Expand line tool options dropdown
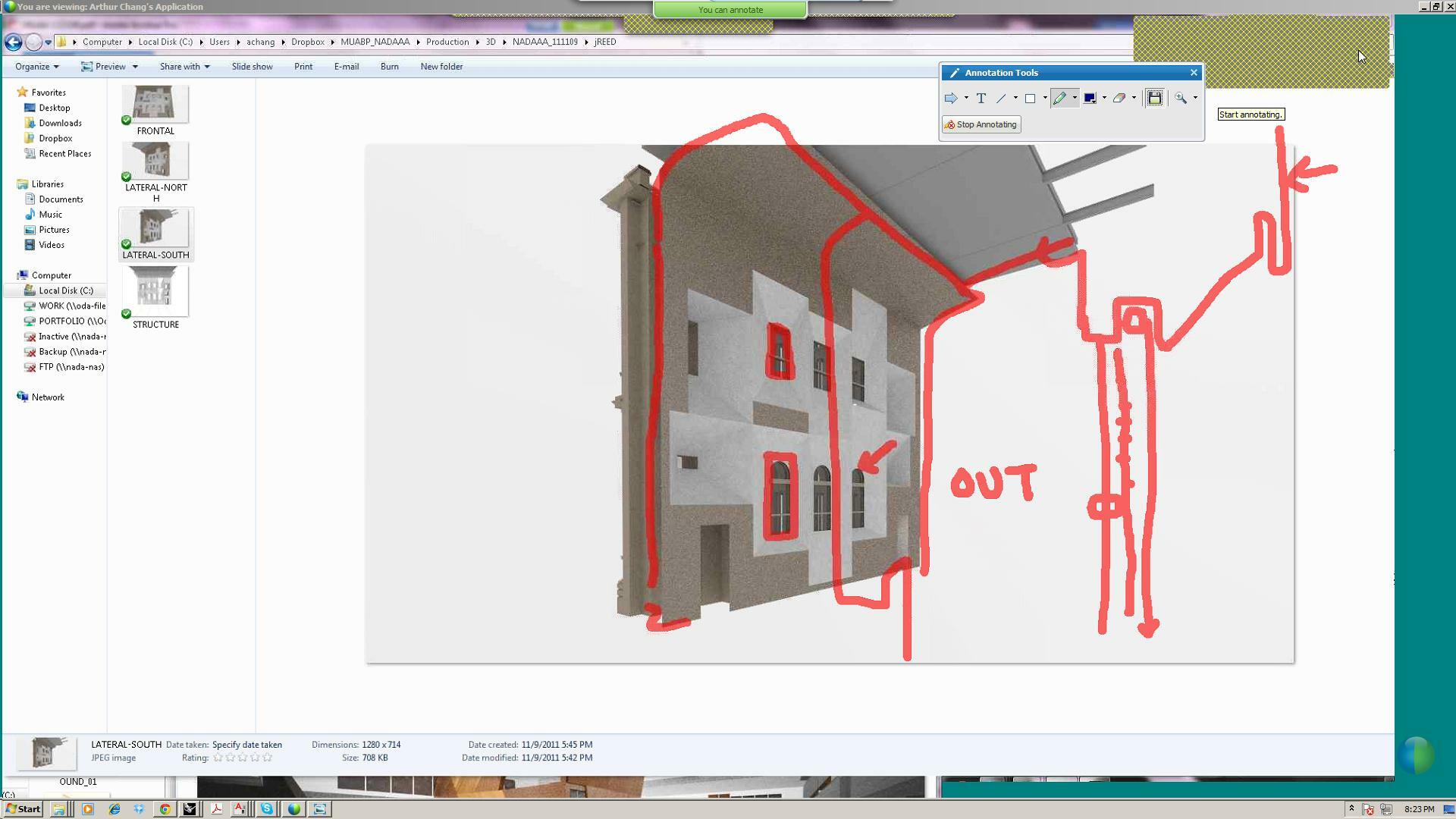This screenshot has height=819, width=1456. (x=1015, y=98)
